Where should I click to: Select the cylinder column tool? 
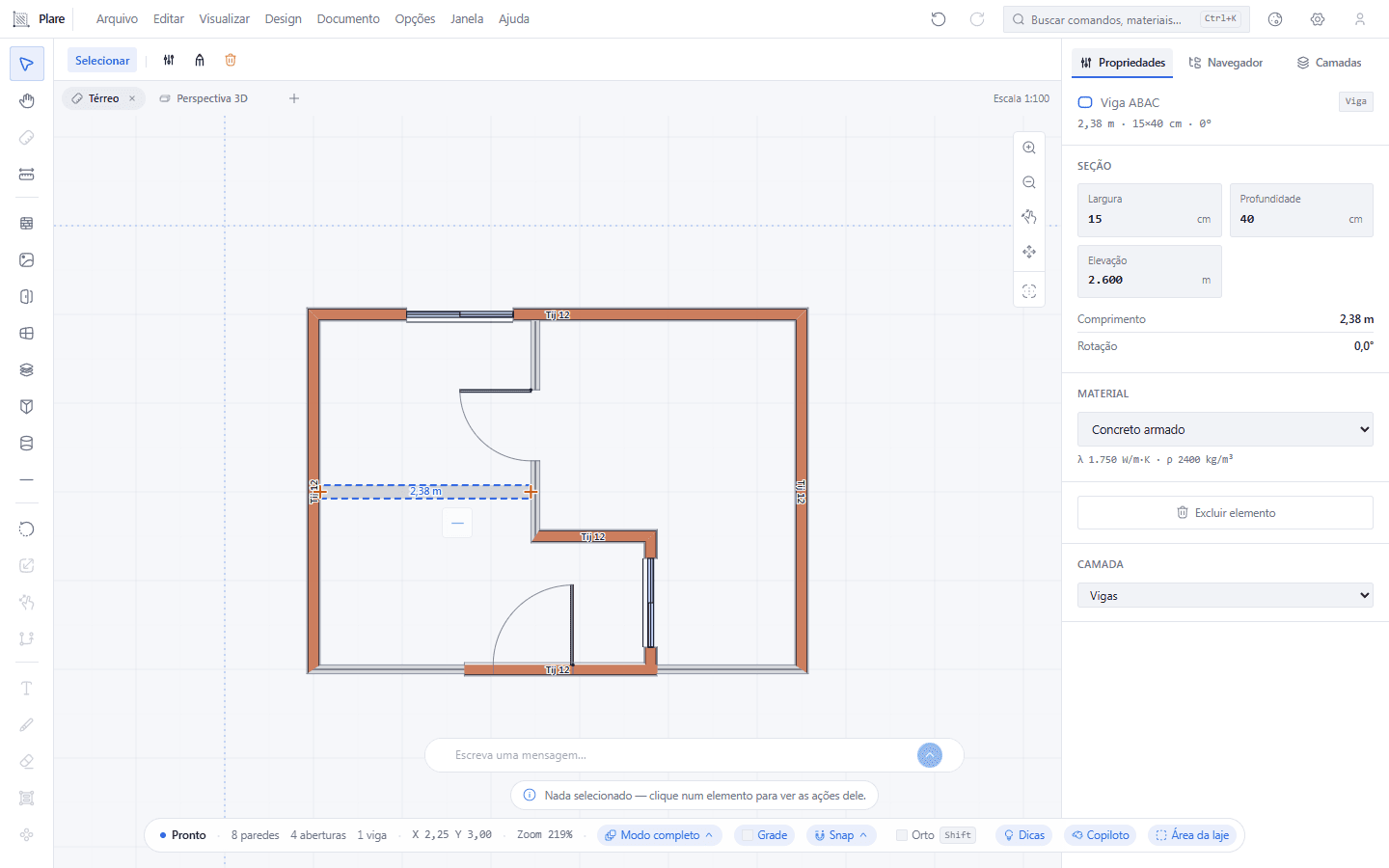click(27, 443)
